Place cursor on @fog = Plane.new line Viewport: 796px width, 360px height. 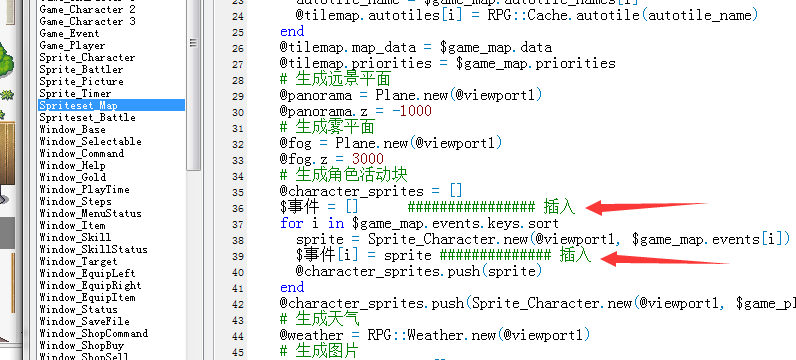point(390,143)
